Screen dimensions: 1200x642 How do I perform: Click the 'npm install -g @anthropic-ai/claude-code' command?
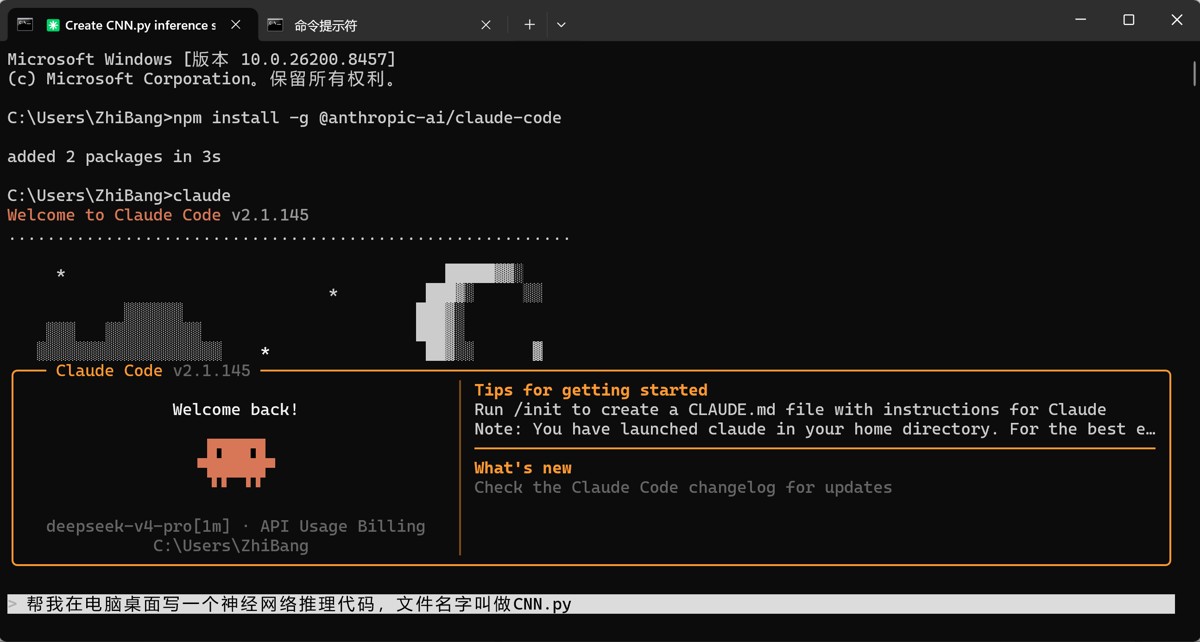coord(367,118)
